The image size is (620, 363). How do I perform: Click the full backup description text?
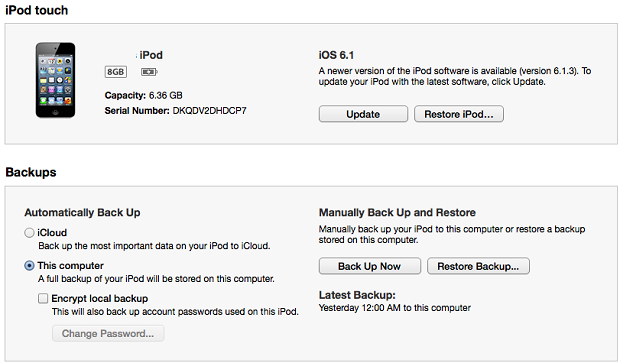(156, 279)
